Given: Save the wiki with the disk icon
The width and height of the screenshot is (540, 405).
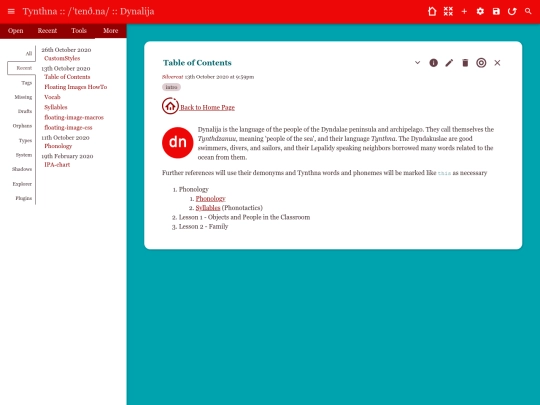Looking at the screenshot, I should coord(496,11).
